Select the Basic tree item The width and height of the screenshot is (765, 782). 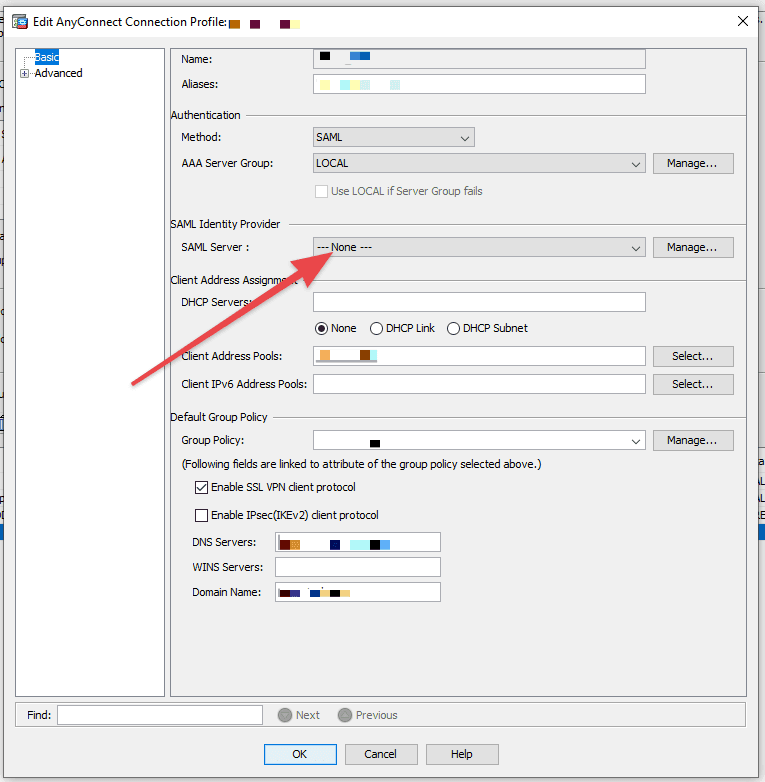pos(46,57)
